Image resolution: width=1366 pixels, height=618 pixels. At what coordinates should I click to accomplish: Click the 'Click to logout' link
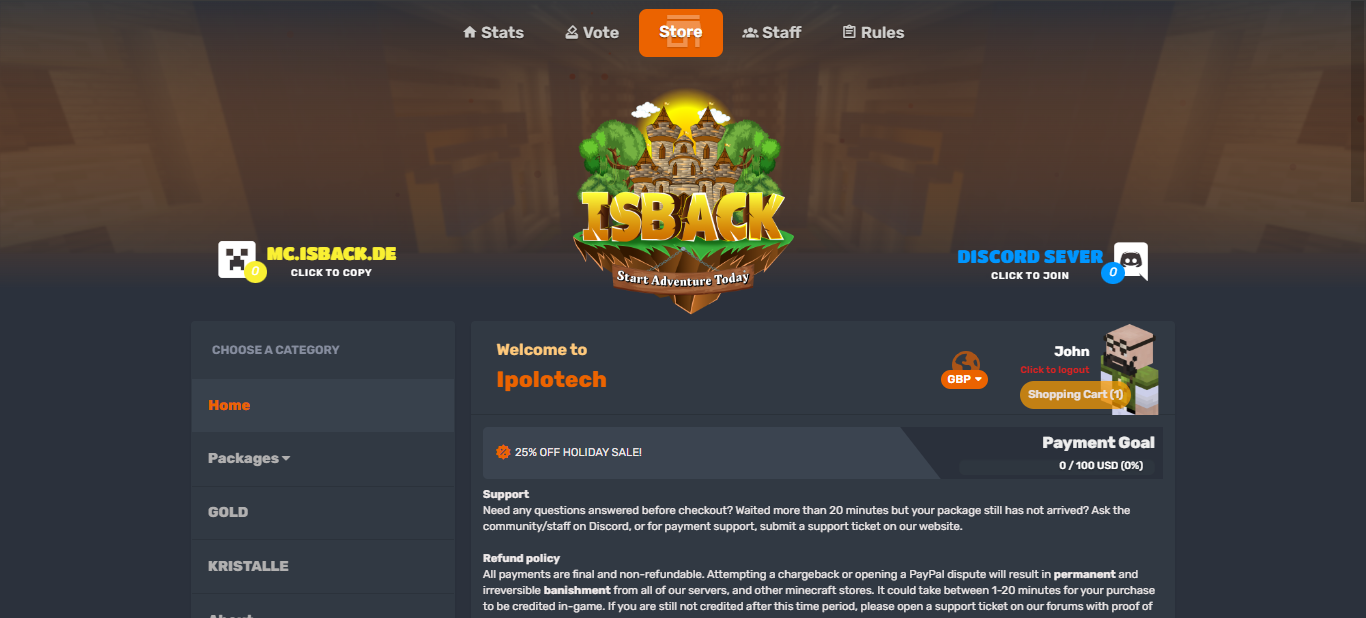1055,370
